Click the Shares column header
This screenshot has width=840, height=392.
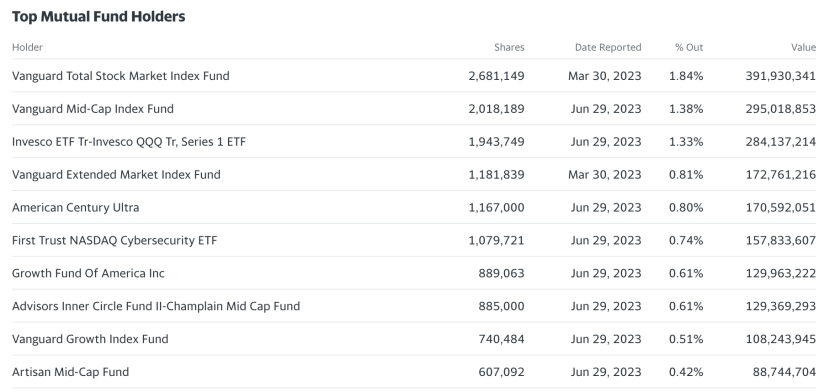[x=509, y=47]
